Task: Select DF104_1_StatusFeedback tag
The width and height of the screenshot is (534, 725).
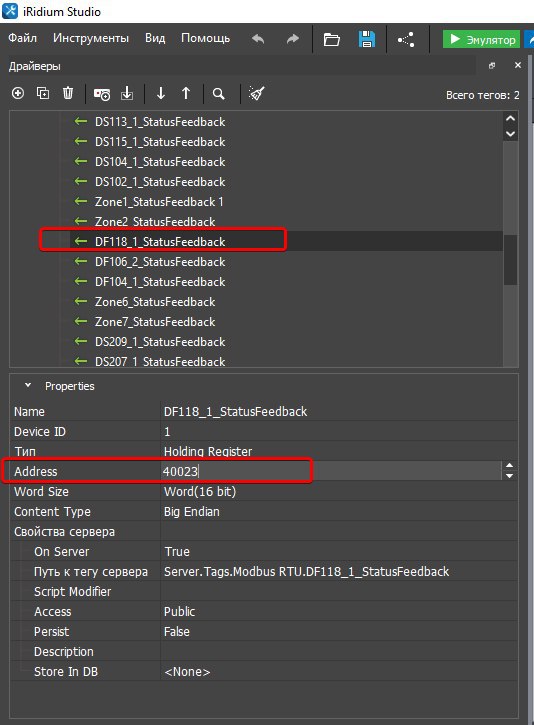Action: click(x=160, y=282)
